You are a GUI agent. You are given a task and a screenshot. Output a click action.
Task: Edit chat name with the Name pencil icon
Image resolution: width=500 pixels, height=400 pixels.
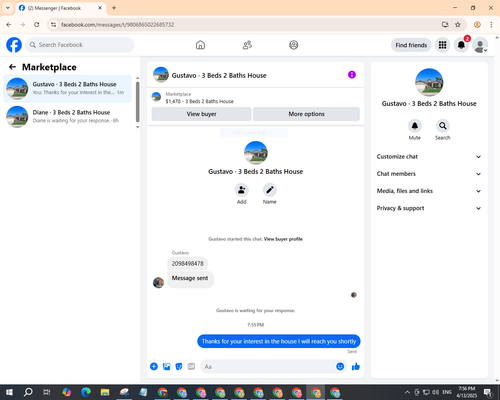pos(270,190)
